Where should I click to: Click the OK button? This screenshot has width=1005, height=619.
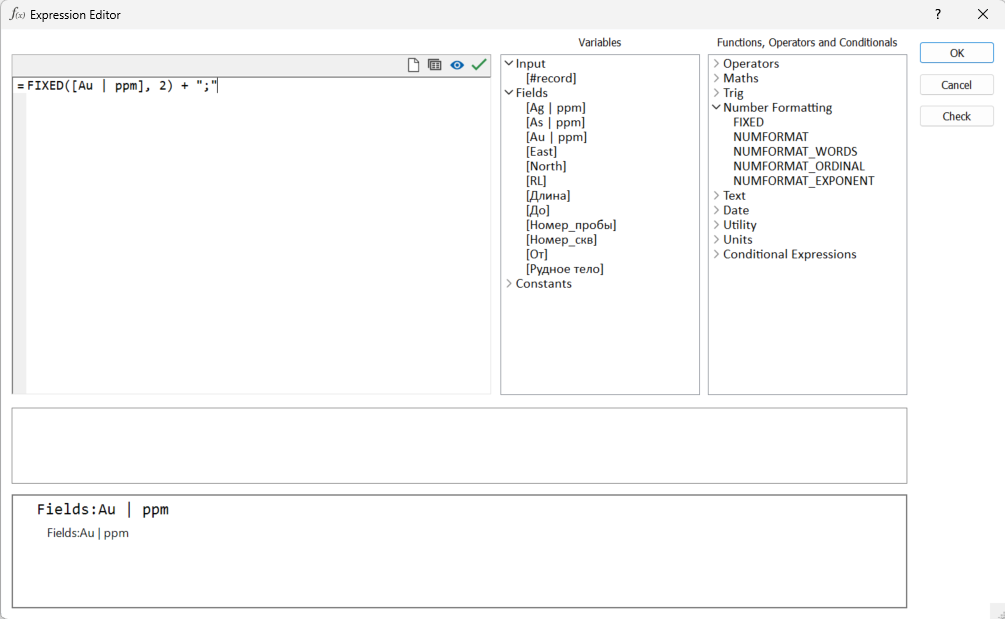pyautogui.click(x=956, y=53)
